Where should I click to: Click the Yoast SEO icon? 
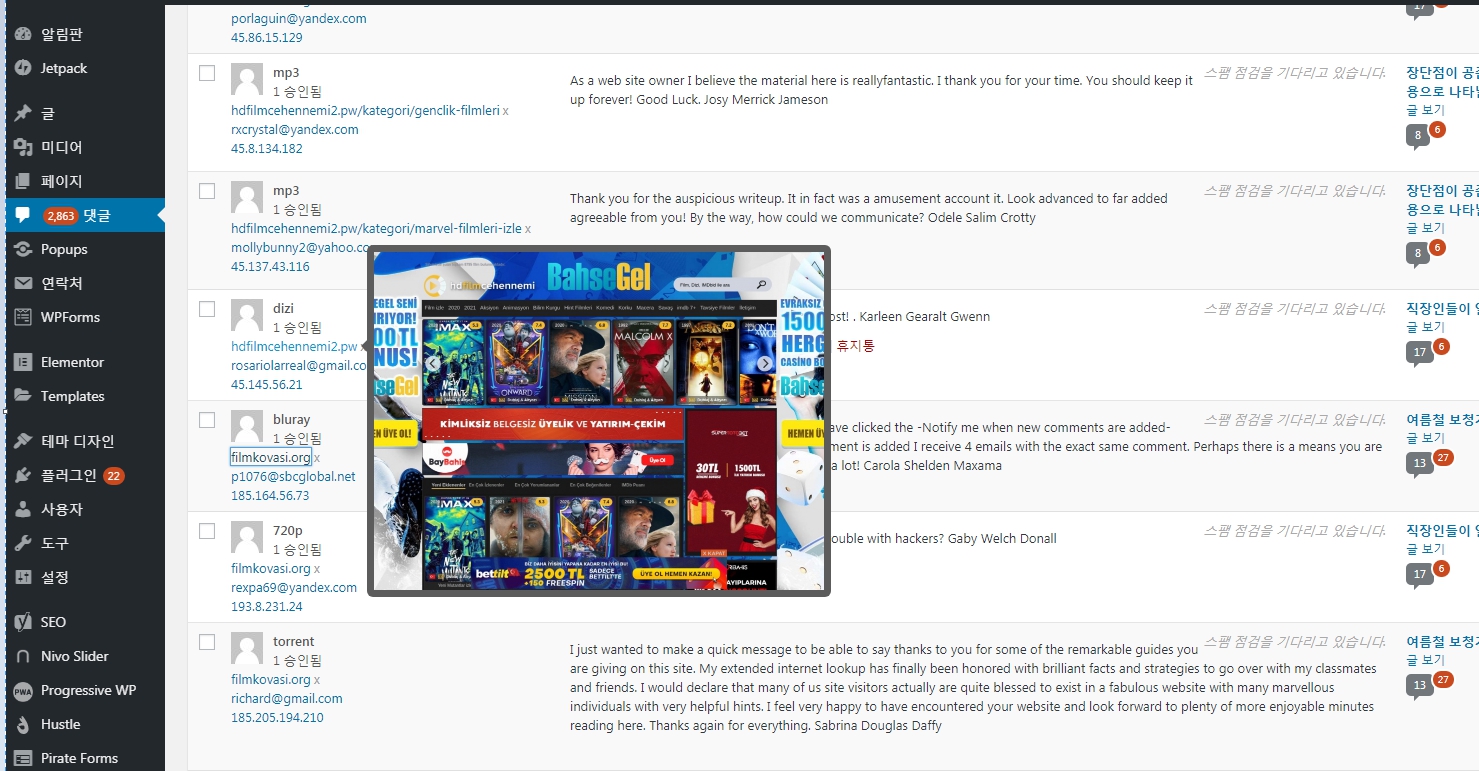point(23,622)
